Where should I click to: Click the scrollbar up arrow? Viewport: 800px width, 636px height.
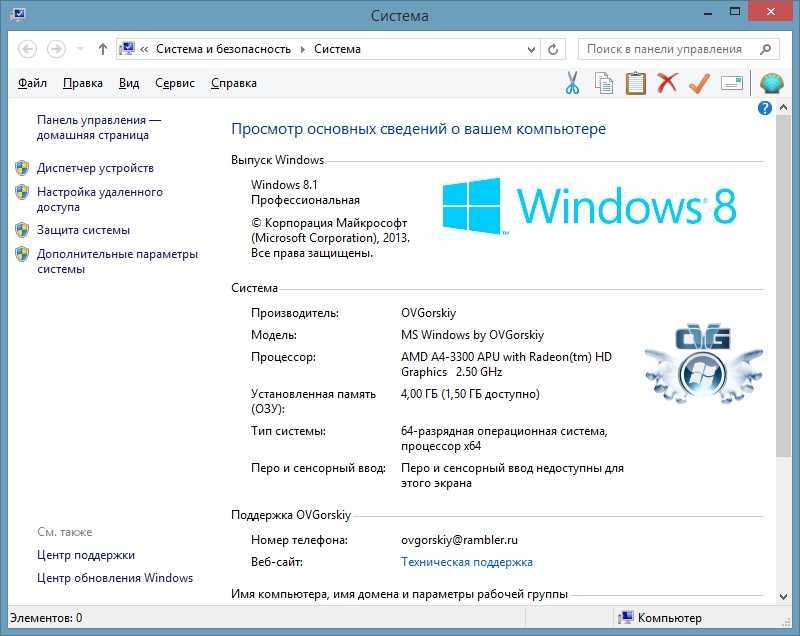(x=784, y=107)
